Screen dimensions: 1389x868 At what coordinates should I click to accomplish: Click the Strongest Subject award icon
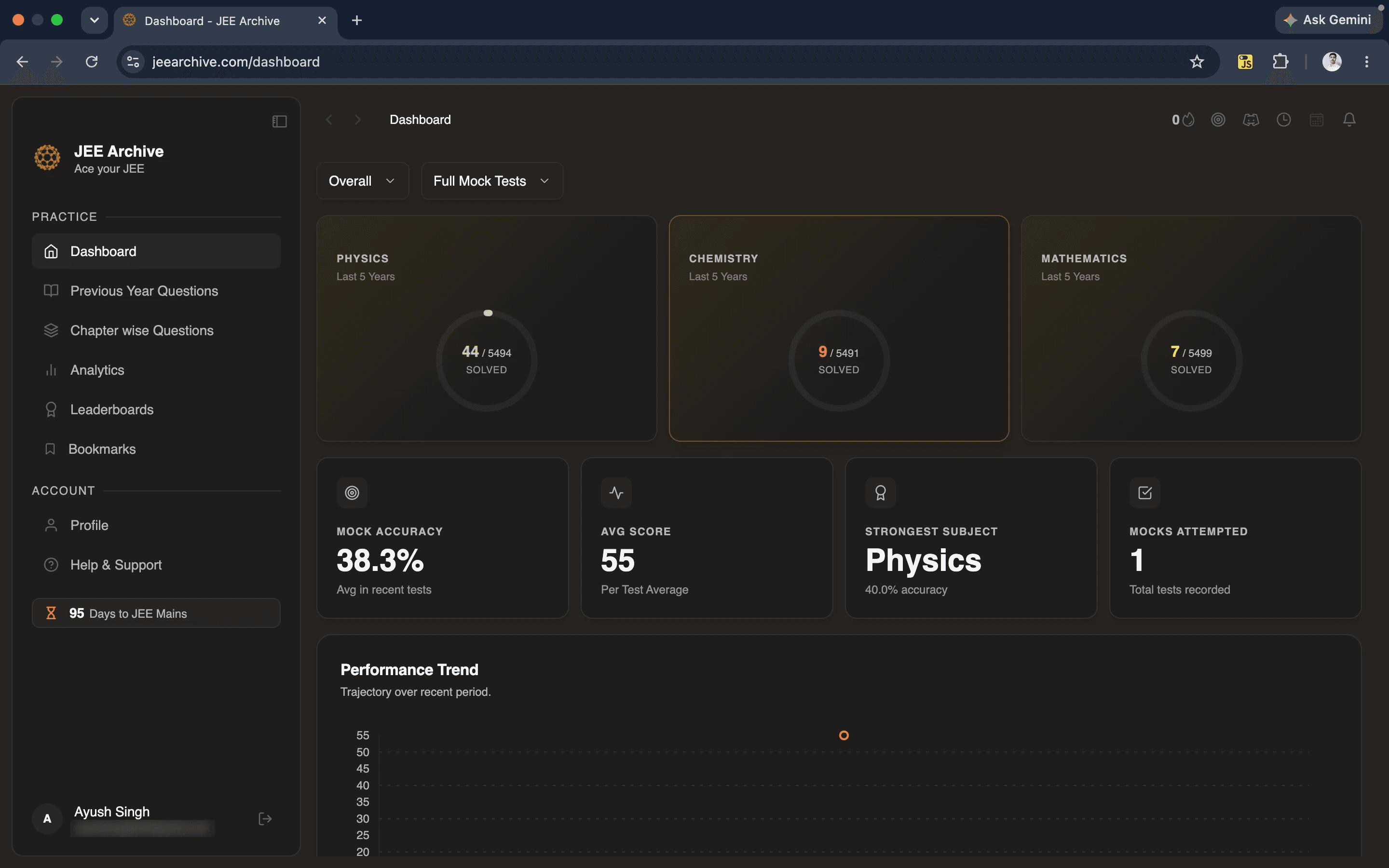pos(881,492)
